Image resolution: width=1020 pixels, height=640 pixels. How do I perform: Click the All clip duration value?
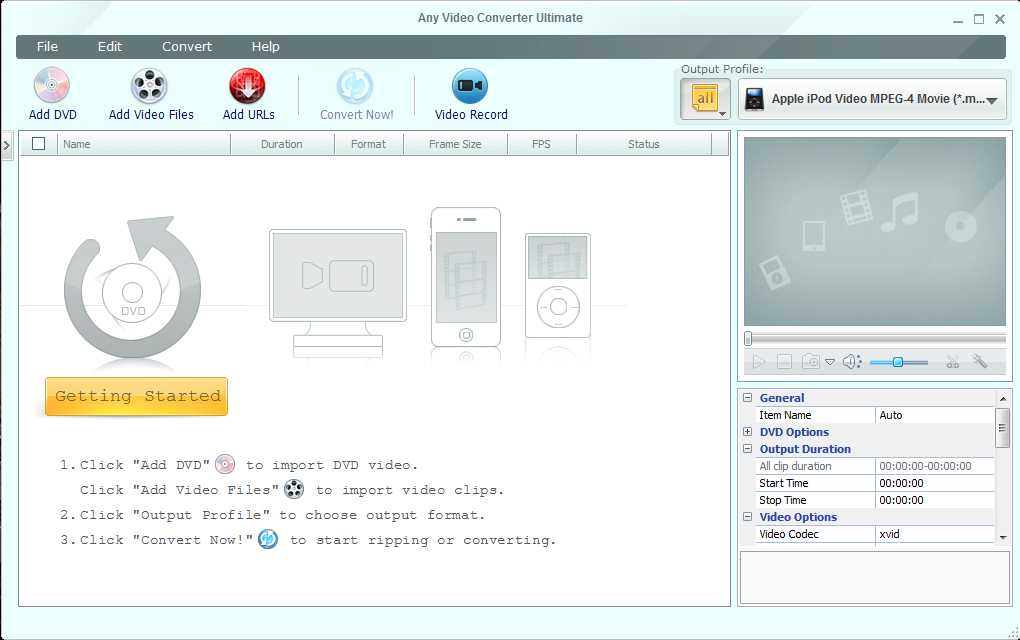click(x=935, y=466)
